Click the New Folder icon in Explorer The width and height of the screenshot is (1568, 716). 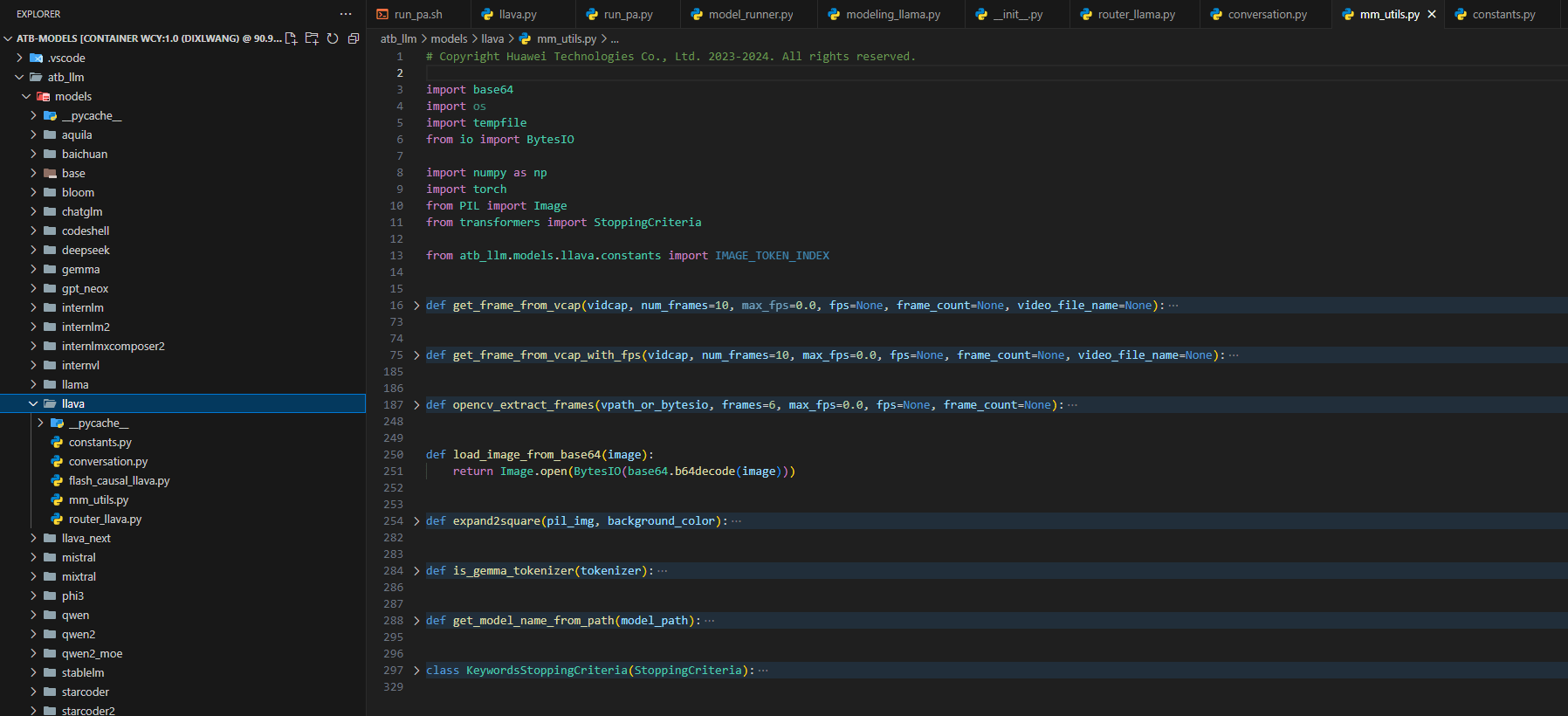coord(312,38)
